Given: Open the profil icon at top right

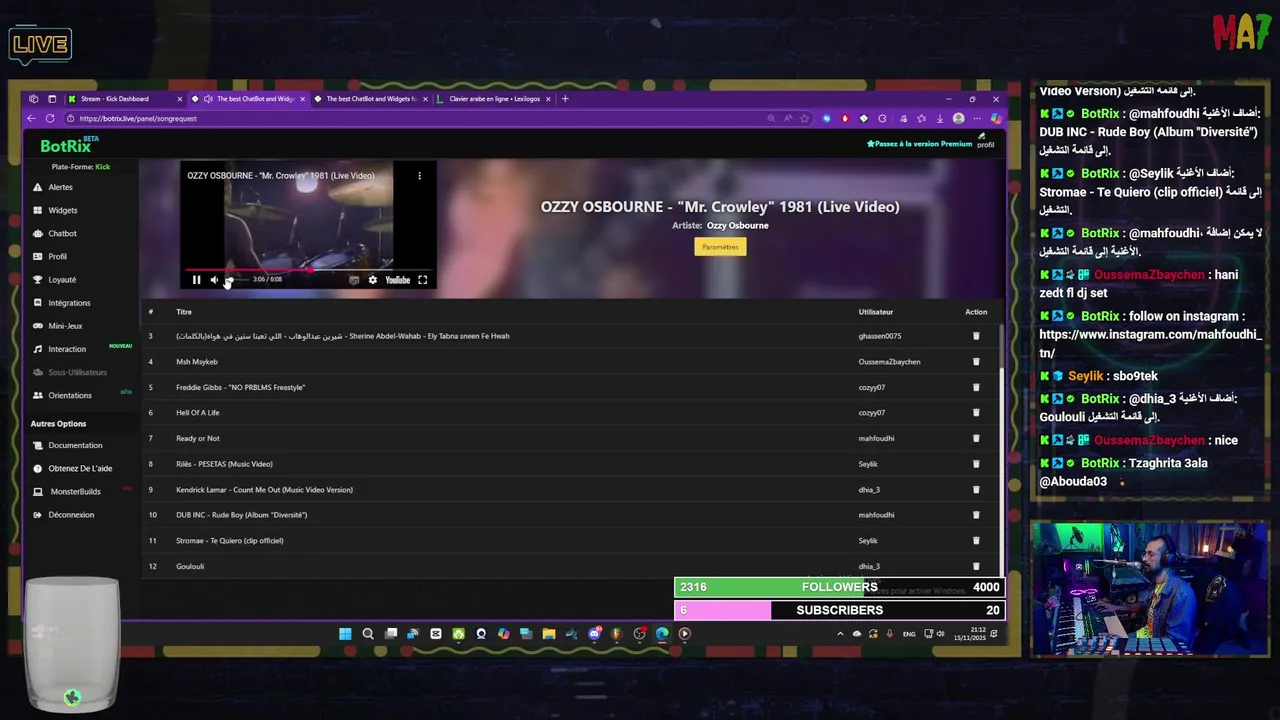Looking at the screenshot, I should click(985, 141).
